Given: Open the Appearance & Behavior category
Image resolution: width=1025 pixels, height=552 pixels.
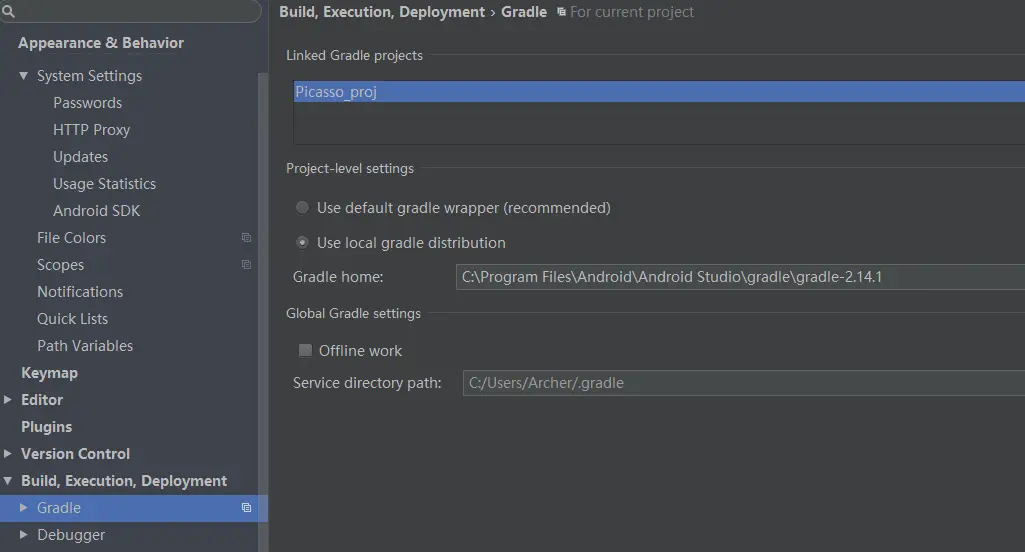Looking at the screenshot, I should pyautogui.click(x=101, y=43).
